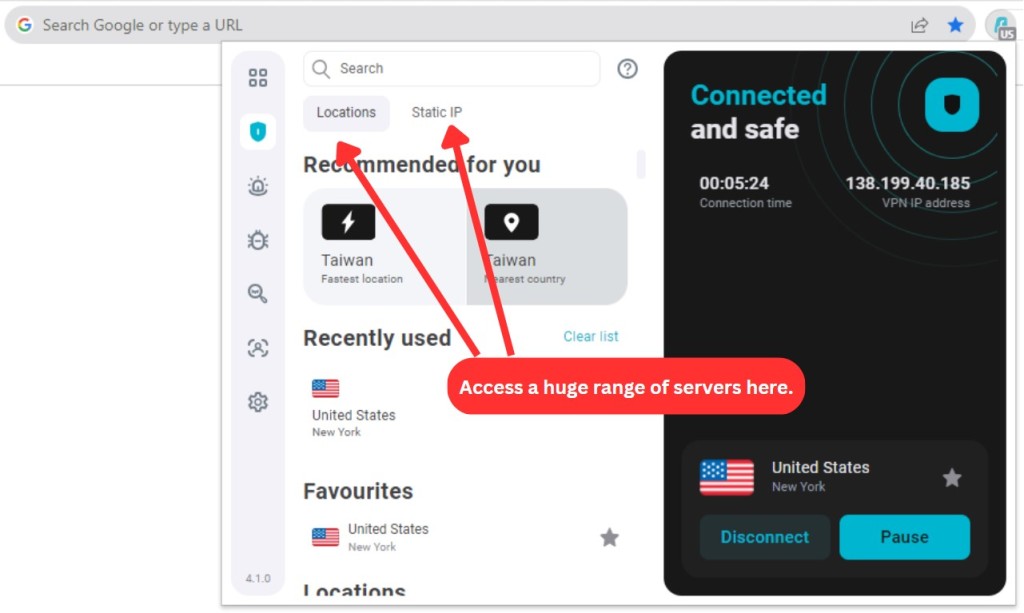Viewport: 1024px width, 613px height.
Task: Open the Search magnifier icon in sidebar
Action: point(258,294)
